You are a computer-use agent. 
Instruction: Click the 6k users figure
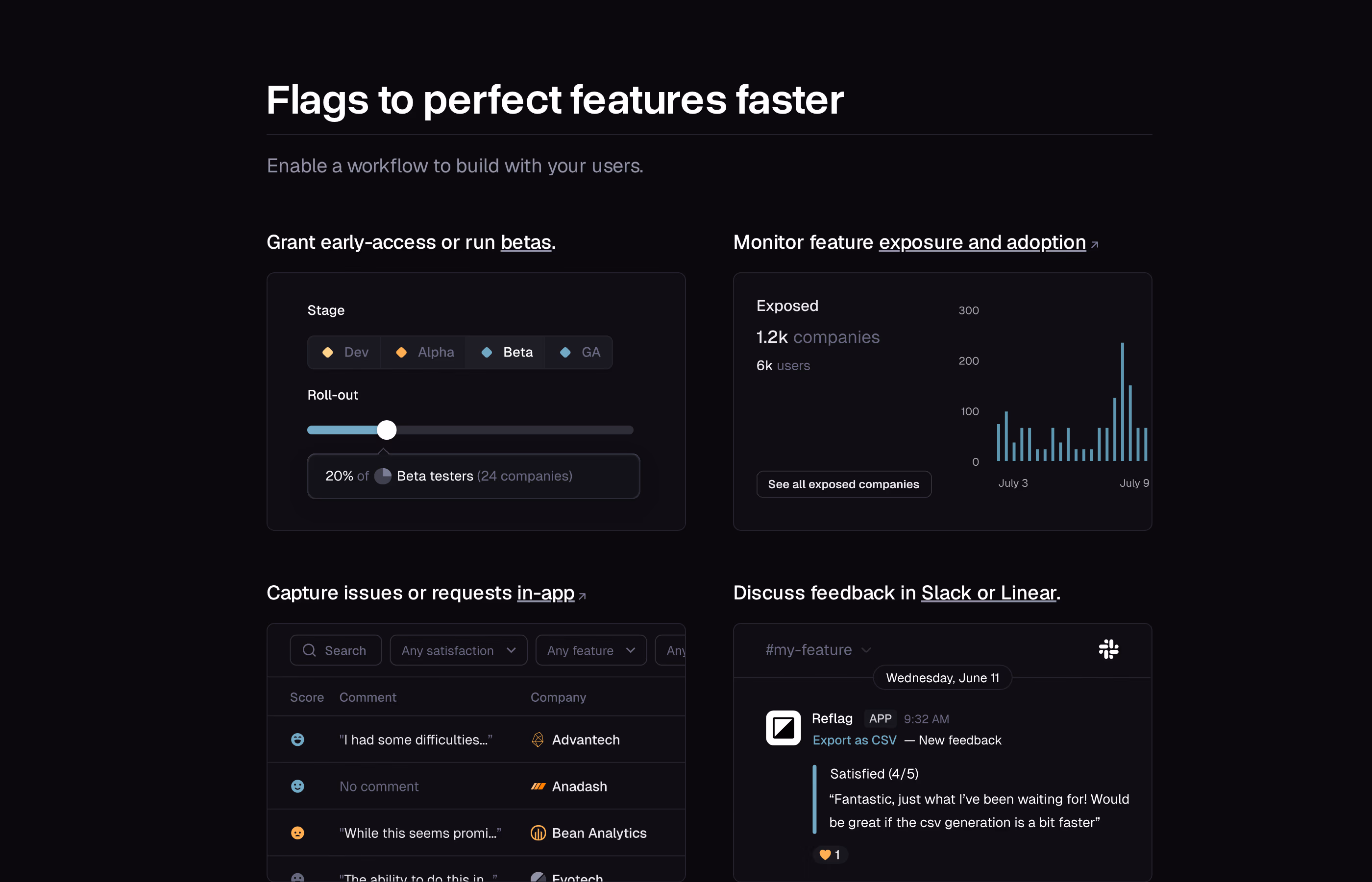point(783,365)
